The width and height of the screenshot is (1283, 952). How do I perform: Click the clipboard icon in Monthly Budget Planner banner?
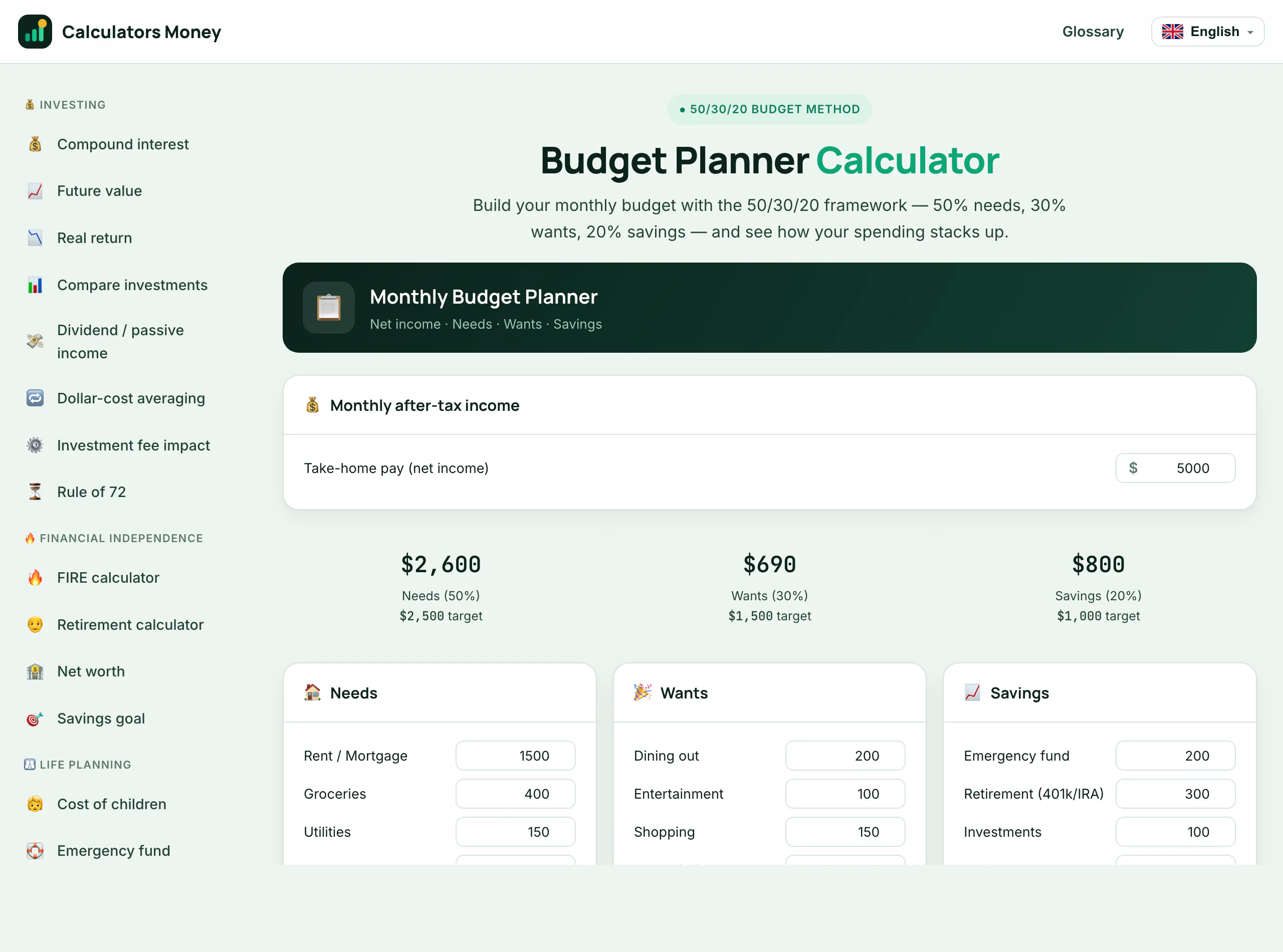(329, 307)
